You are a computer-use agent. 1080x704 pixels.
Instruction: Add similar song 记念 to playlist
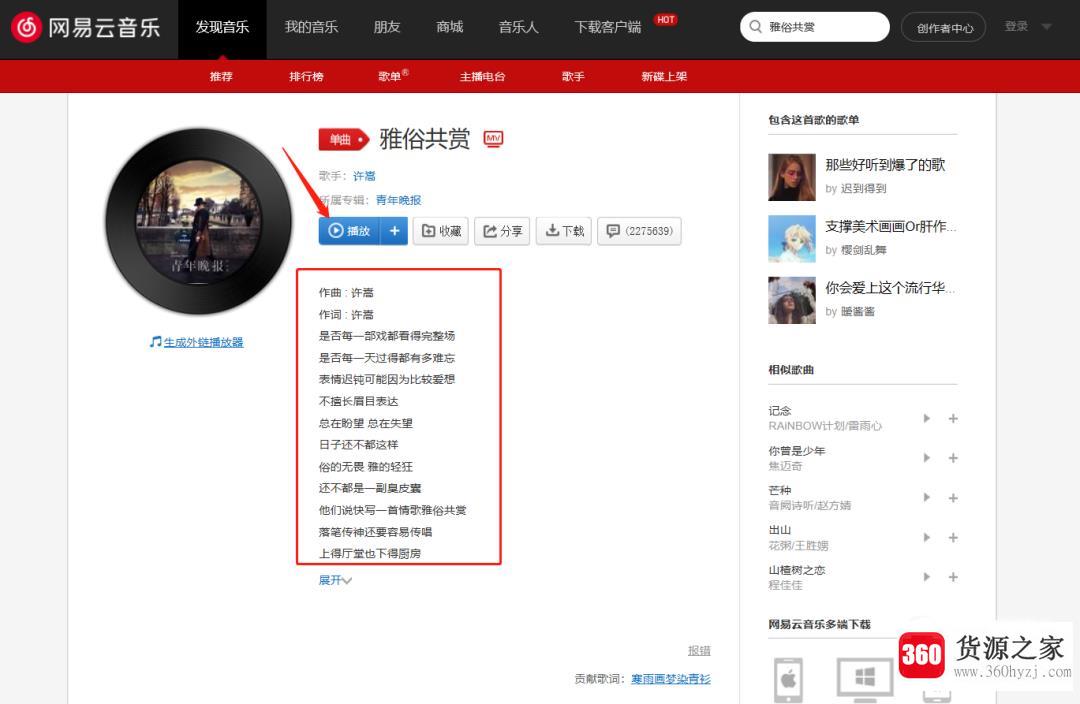pyautogui.click(x=953, y=418)
